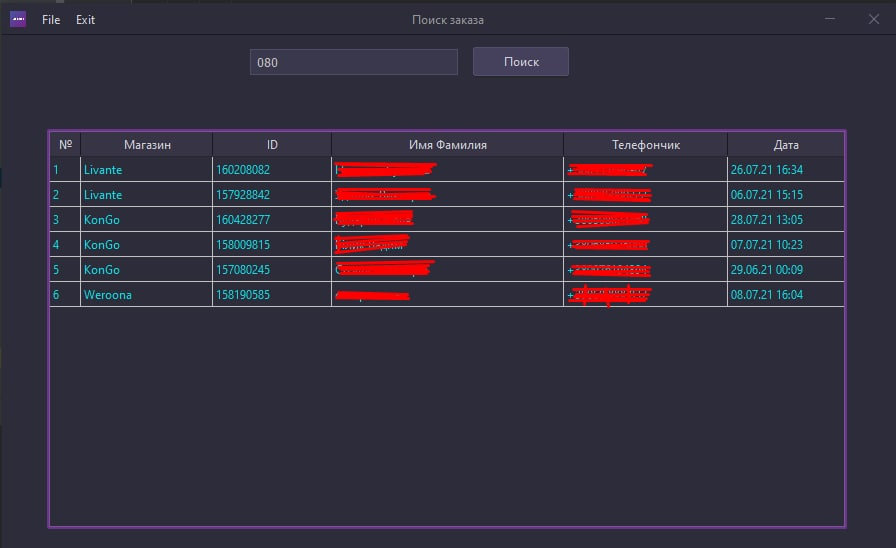
Task: Click date 26.07.21 16:34
Action: 786,169
